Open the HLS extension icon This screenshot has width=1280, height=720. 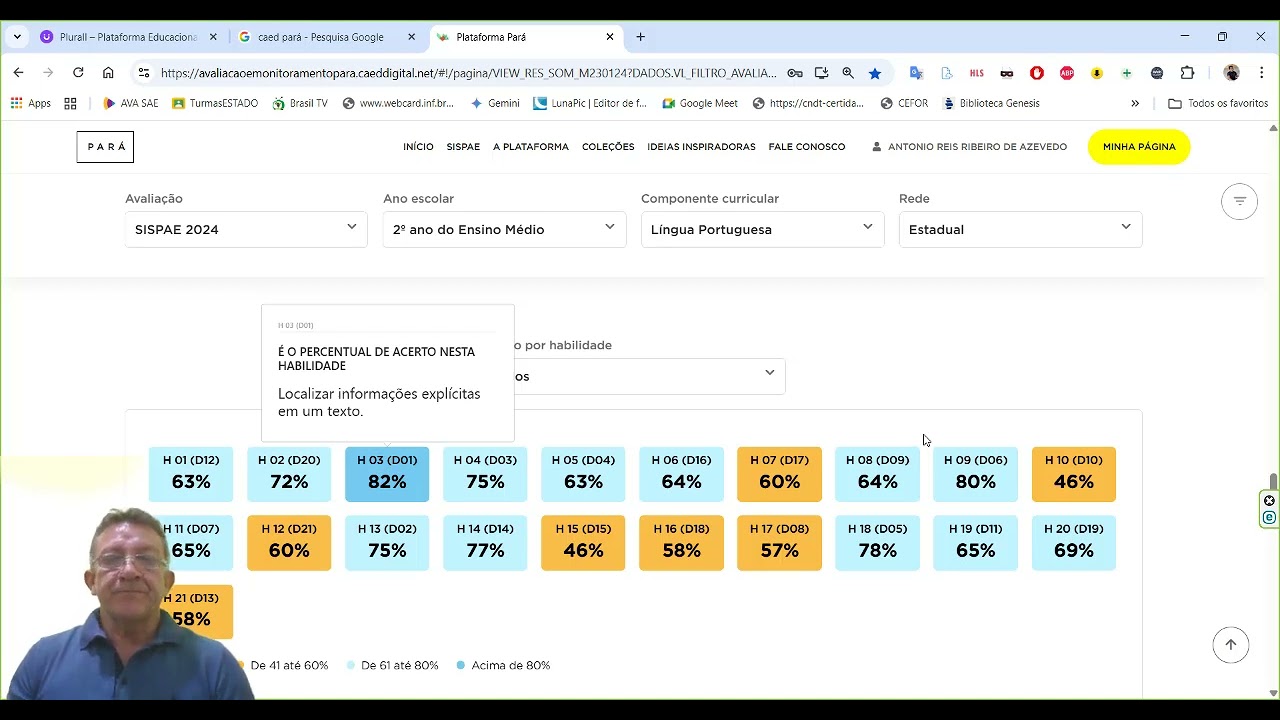coord(977,73)
